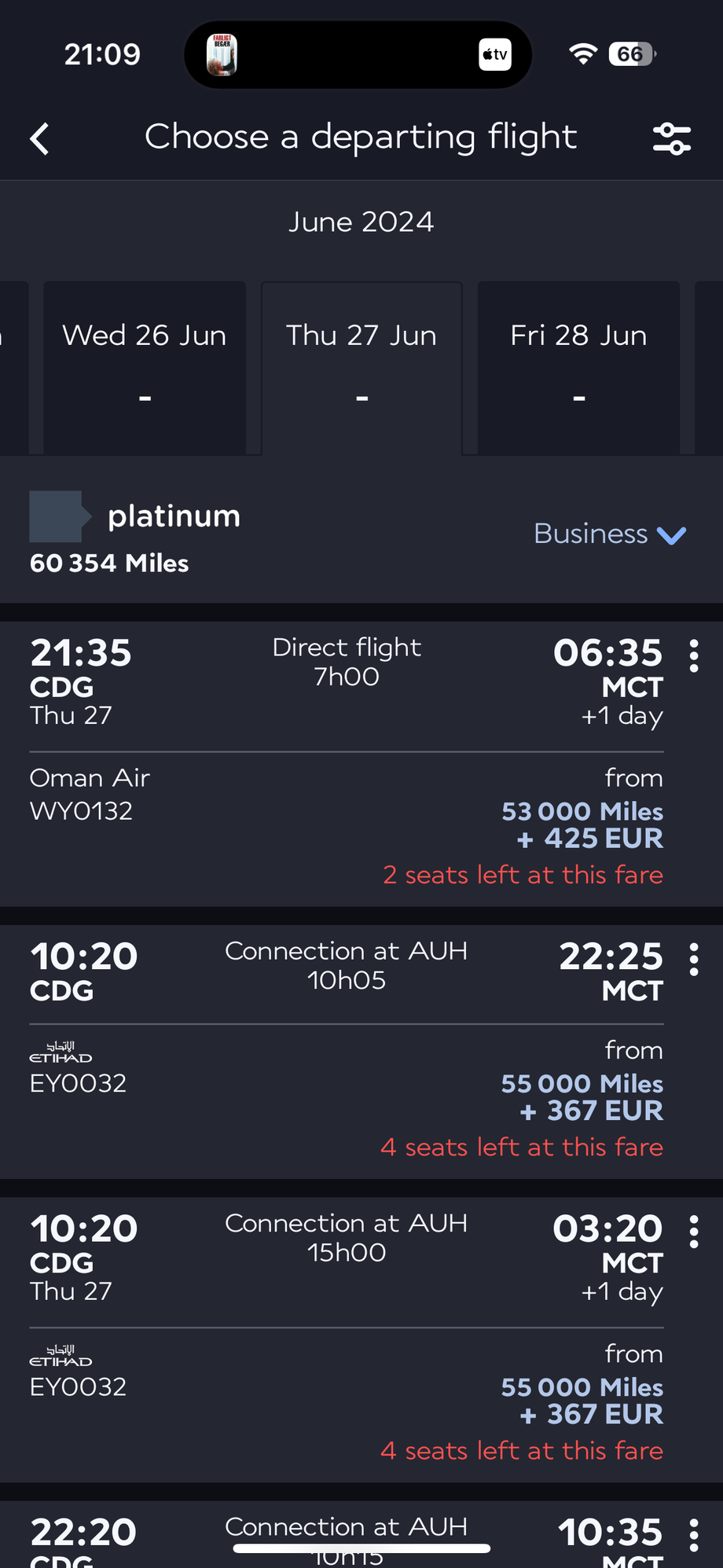
Task: Select the Thu 27 Jun date tab
Action: click(361, 366)
